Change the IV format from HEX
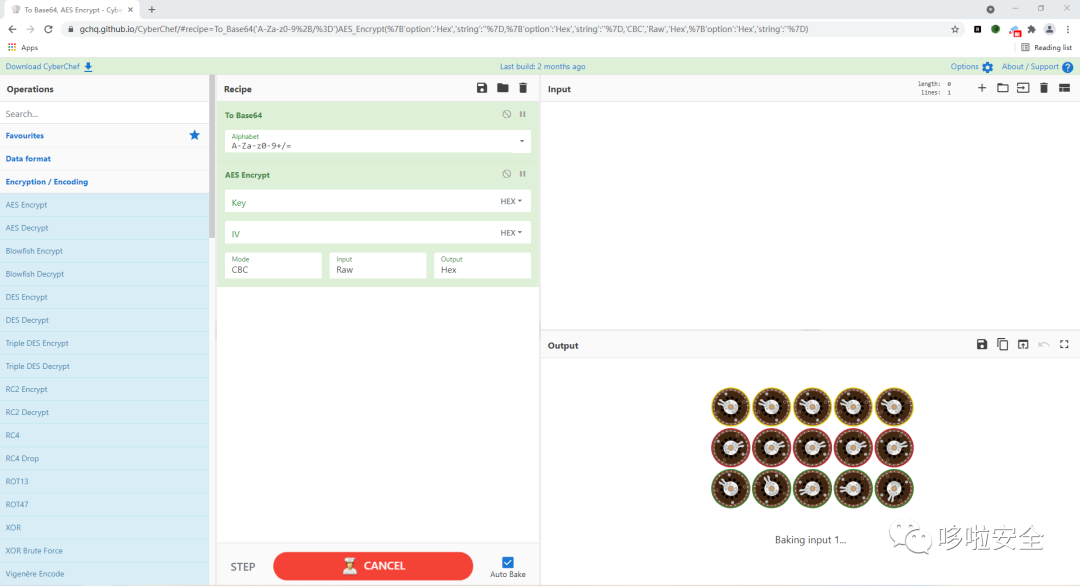The image size is (1080, 586). click(511, 233)
